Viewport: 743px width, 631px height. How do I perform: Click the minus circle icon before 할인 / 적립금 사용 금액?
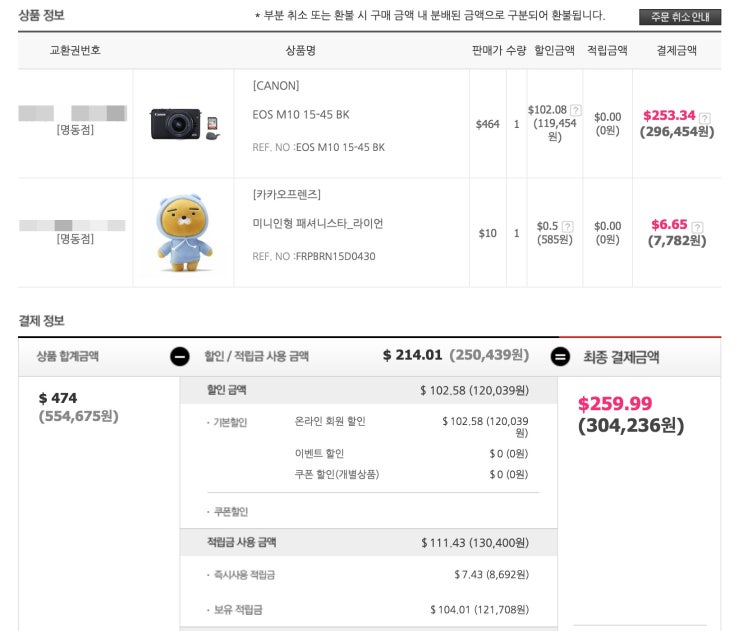tap(179, 356)
